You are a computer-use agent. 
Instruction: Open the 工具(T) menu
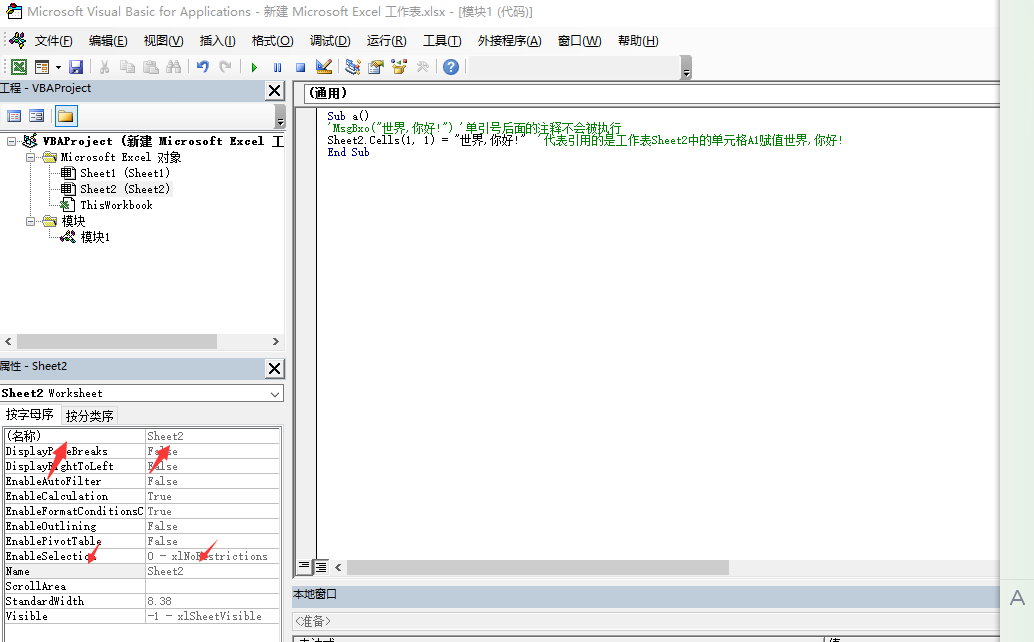click(442, 41)
